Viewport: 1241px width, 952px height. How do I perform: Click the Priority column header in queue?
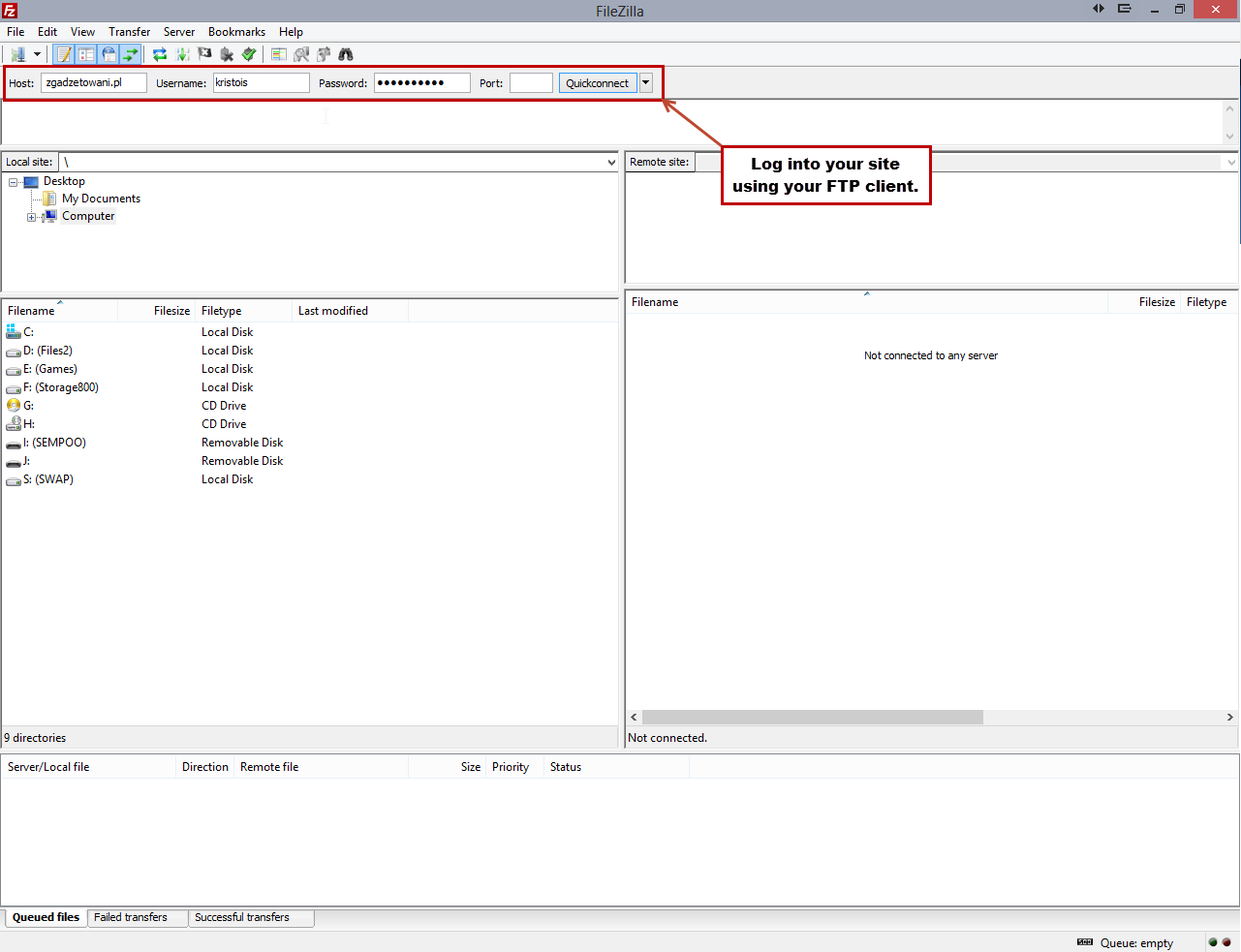coord(514,767)
